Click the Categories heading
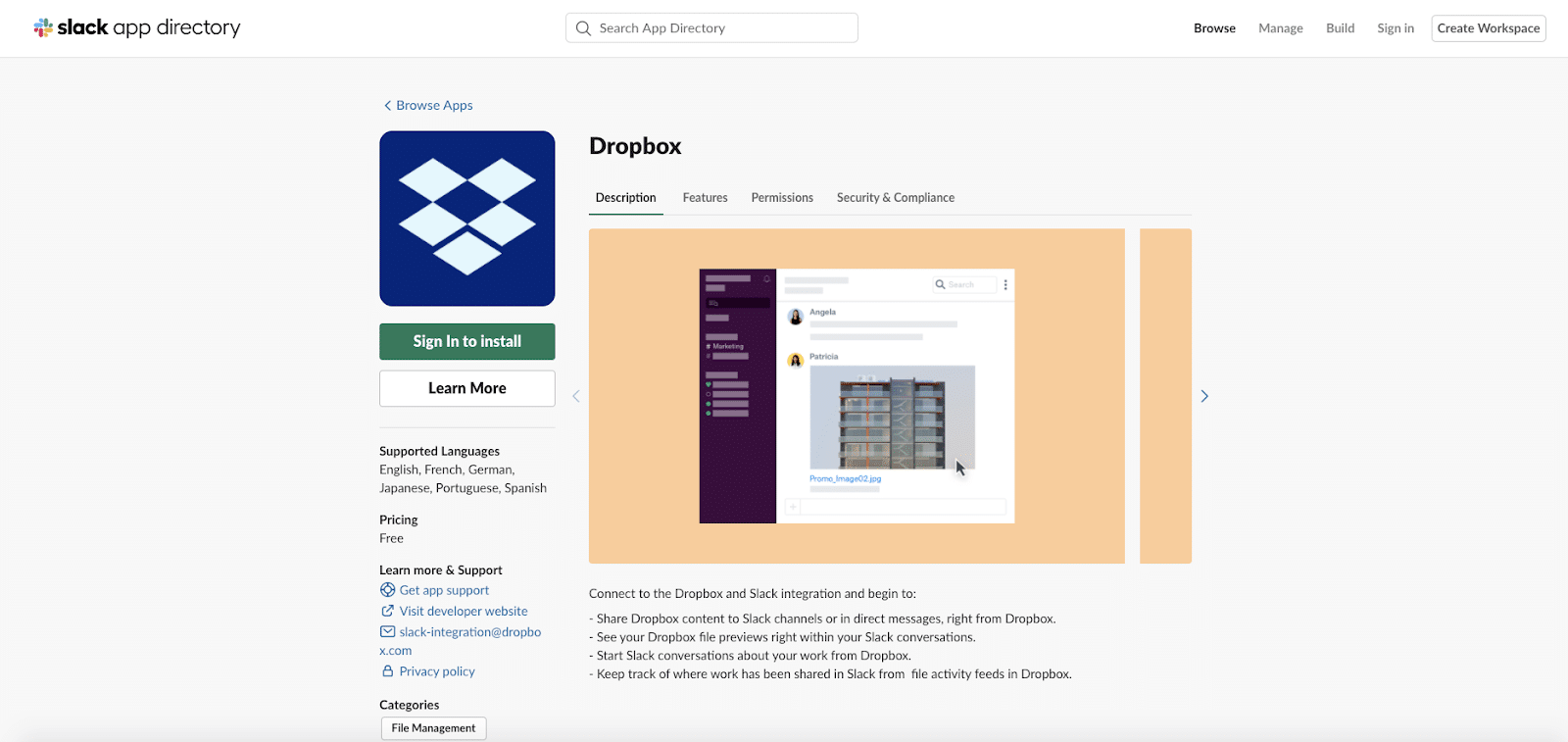 pos(410,705)
